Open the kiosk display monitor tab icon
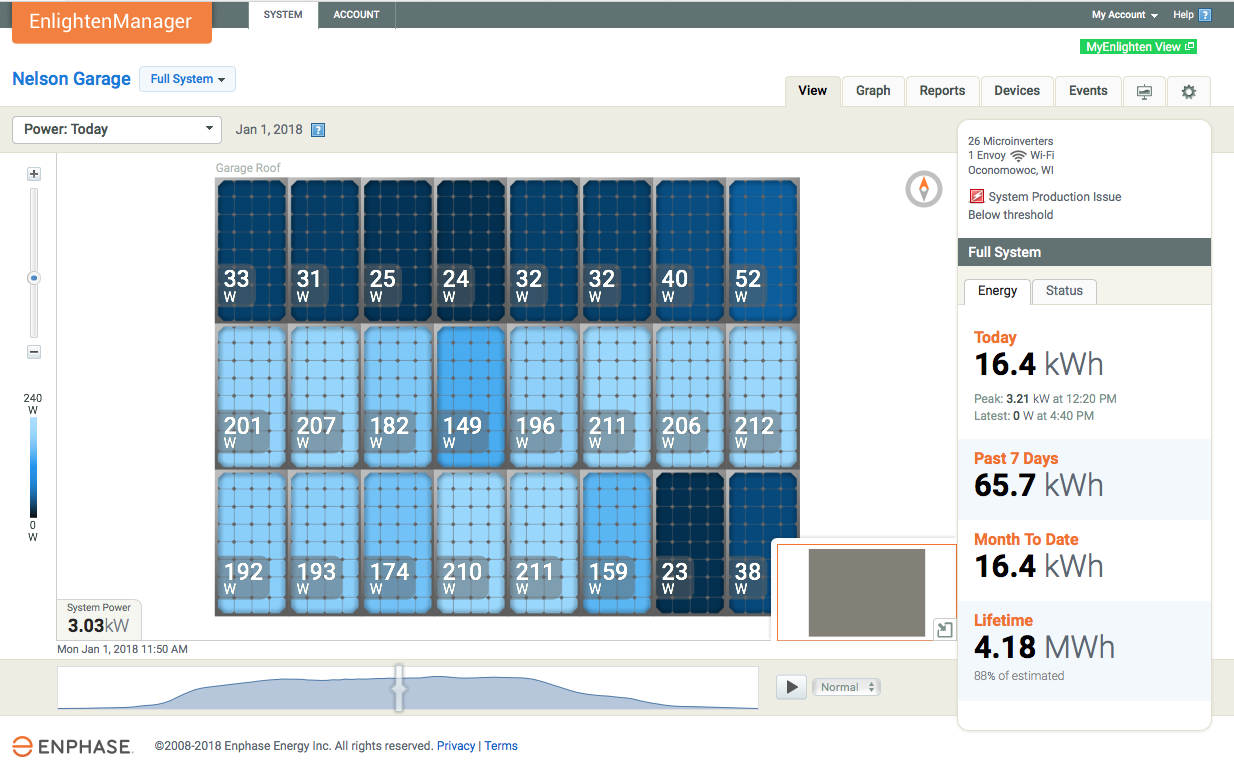Image resolution: width=1234 pixels, height=774 pixels. pos(1145,91)
